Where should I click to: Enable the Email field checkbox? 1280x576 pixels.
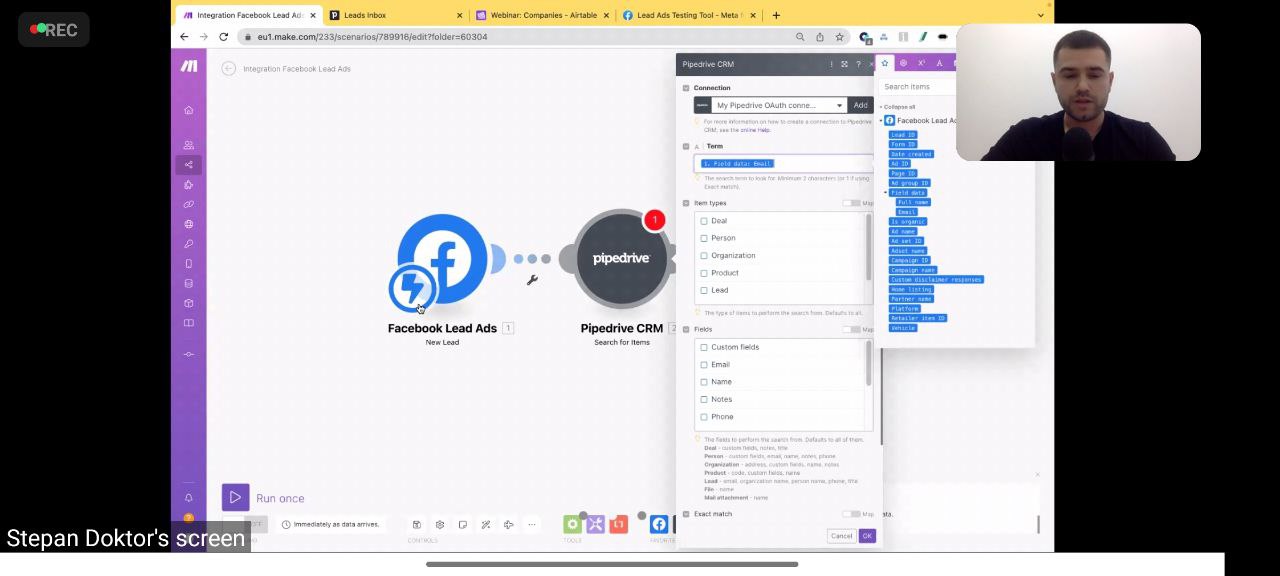click(704, 365)
